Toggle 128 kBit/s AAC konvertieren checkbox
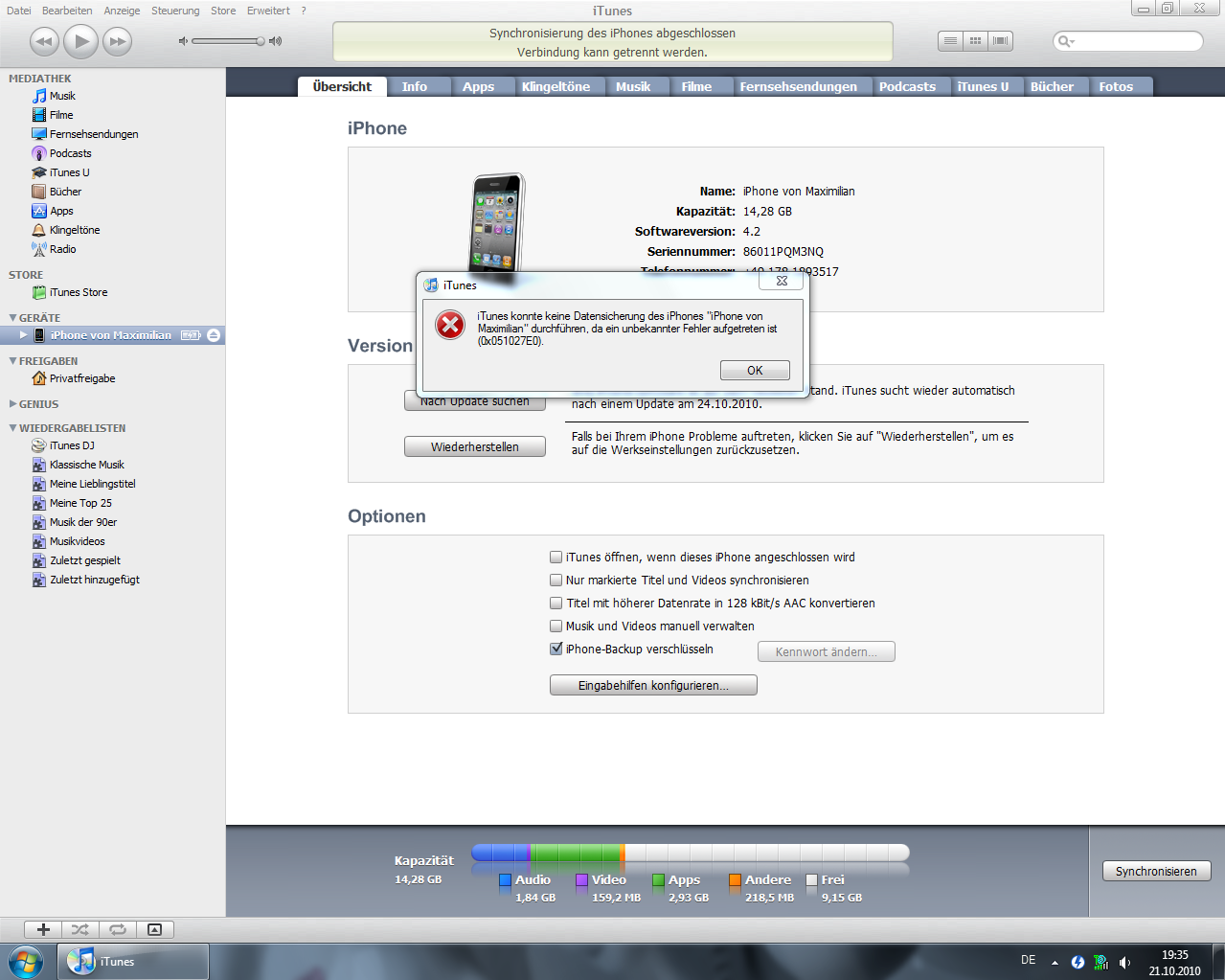 coord(556,604)
